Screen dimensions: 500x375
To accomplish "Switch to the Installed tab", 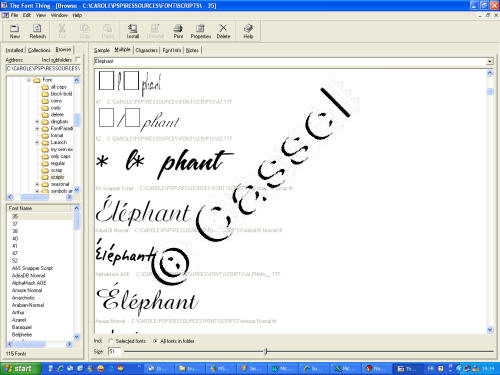I will pyautogui.click(x=14, y=50).
